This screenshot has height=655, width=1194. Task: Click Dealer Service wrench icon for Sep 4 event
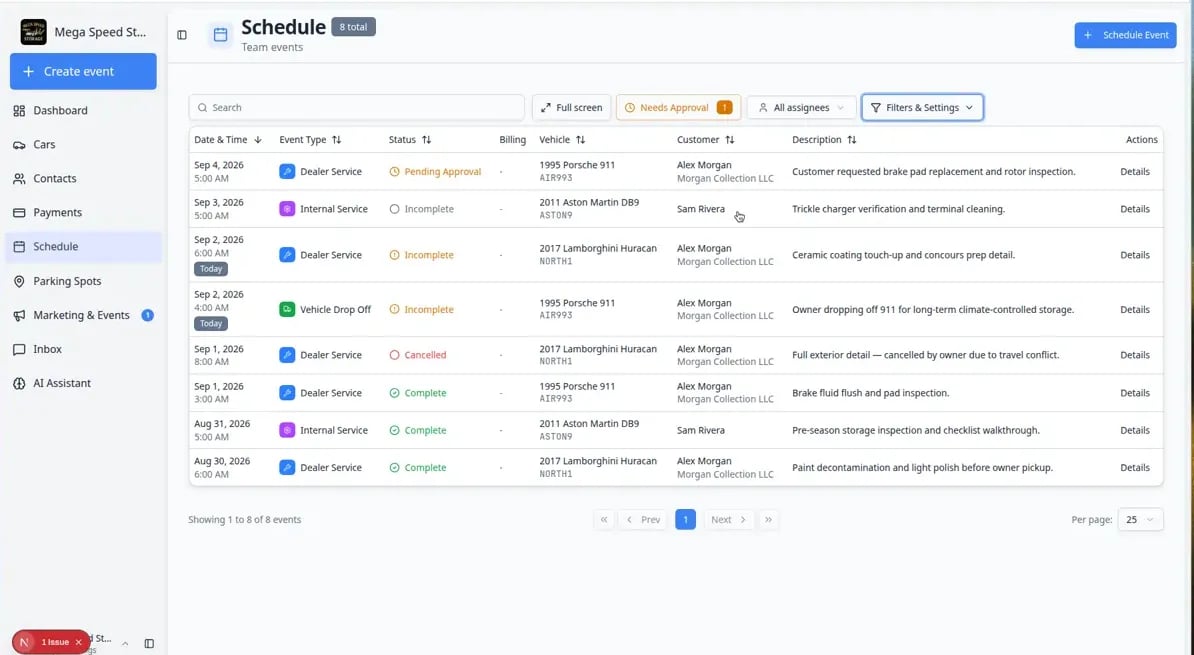click(287, 172)
